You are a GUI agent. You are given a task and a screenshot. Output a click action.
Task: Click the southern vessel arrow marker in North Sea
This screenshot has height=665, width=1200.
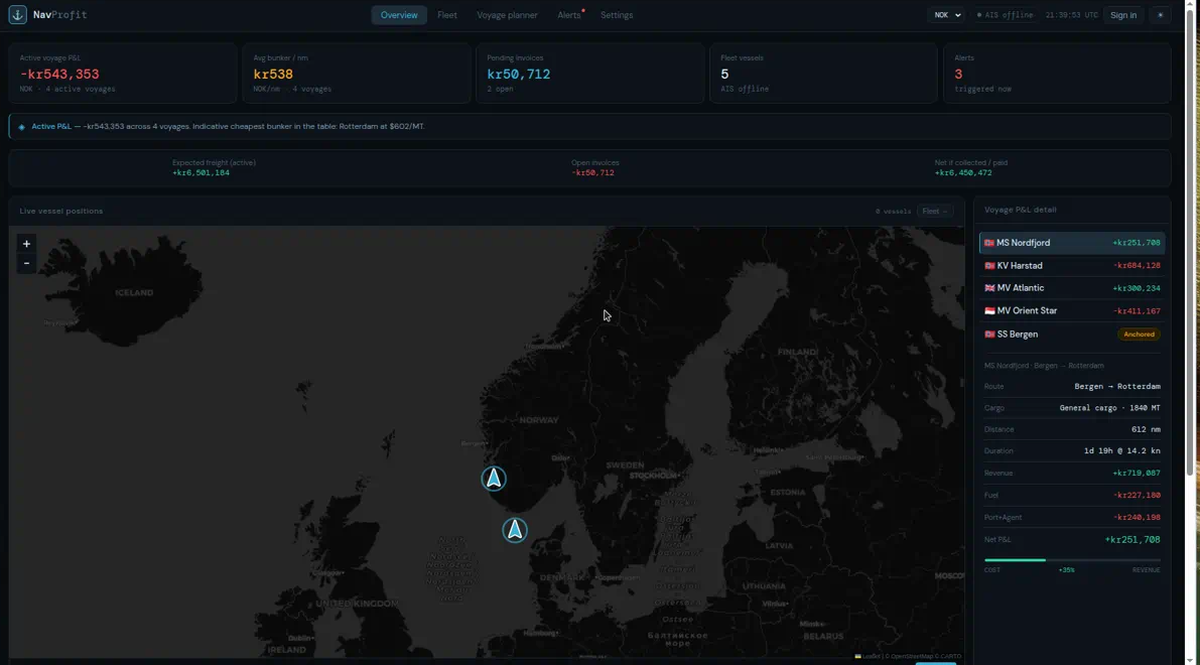(515, 530)
